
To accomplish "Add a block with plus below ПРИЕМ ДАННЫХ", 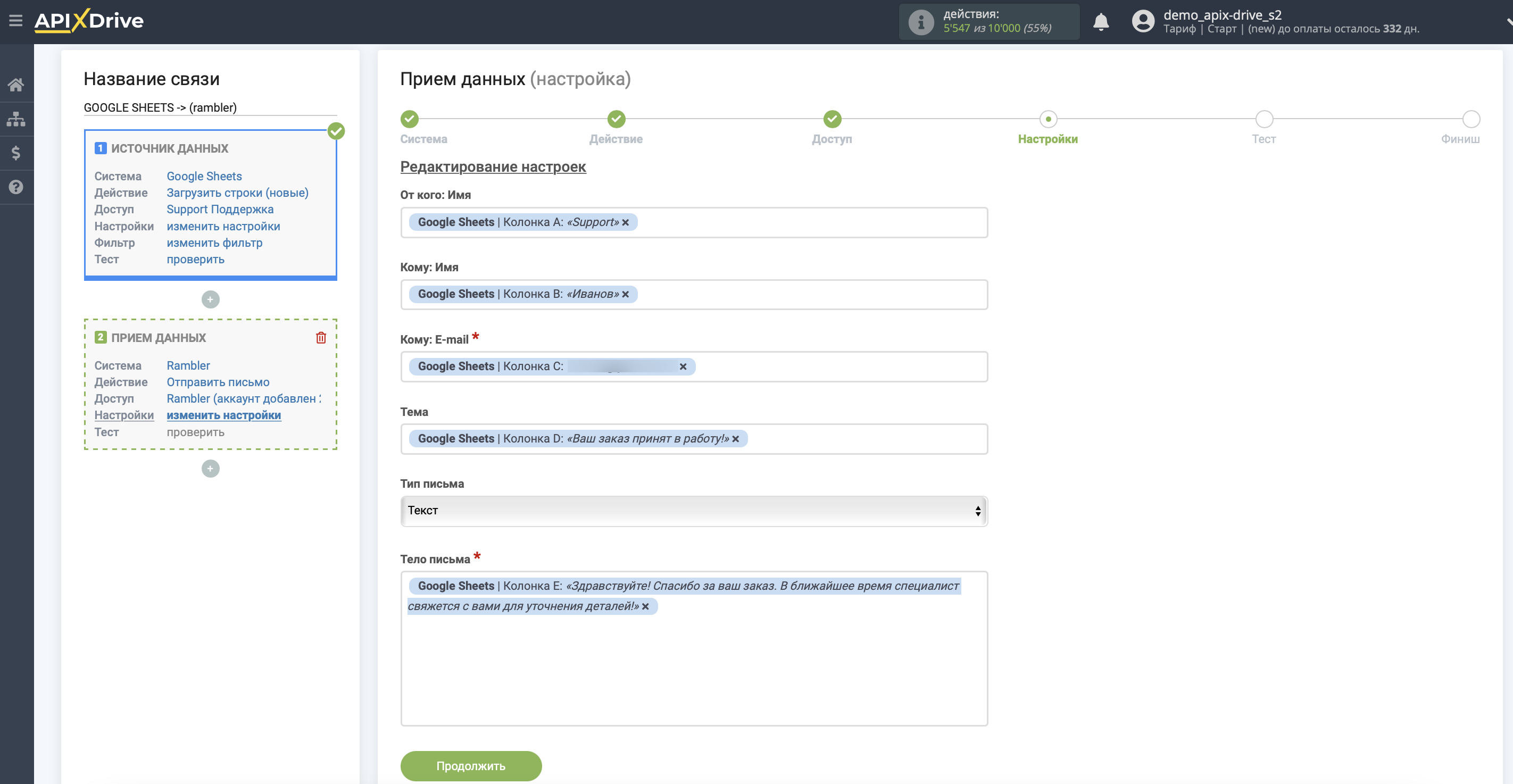I will click(210, 469).
